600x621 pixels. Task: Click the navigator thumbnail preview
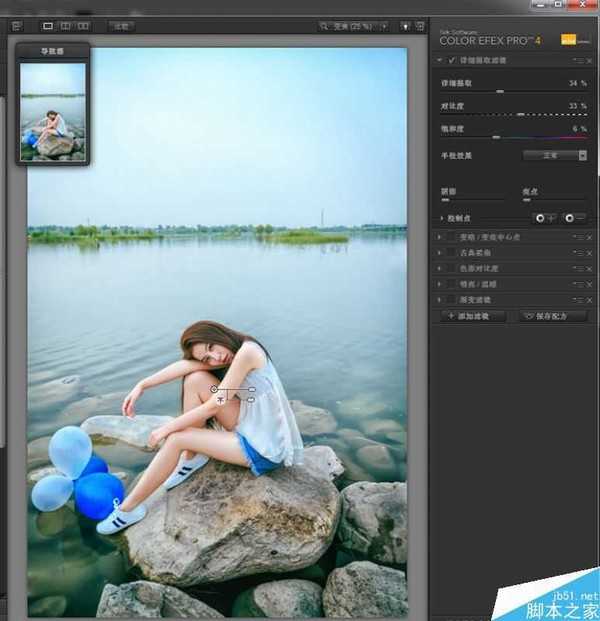pyautogui.click(x=53, y=110)
